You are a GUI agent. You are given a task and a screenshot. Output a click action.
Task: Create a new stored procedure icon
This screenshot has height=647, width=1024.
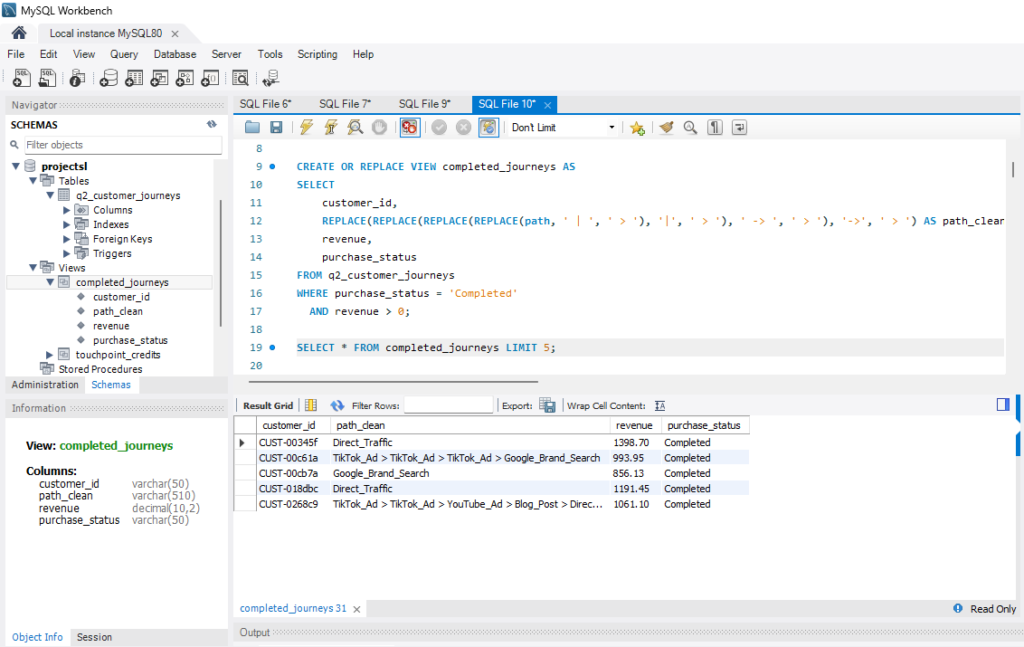click(185, 78)
